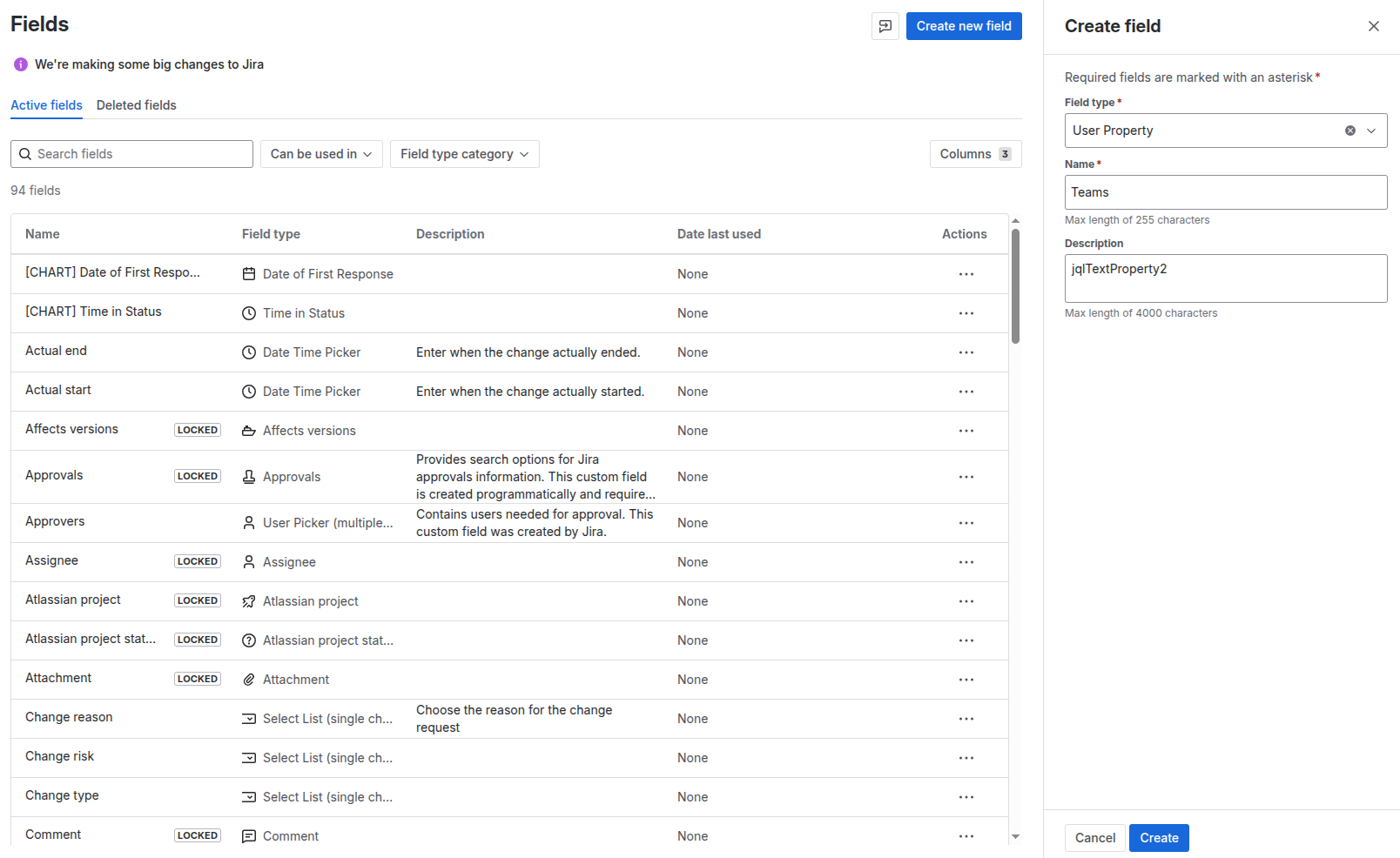This screenshot has width=1400, height=858.
Task: Open the Field type category dropdown
Action: (464, 154)
